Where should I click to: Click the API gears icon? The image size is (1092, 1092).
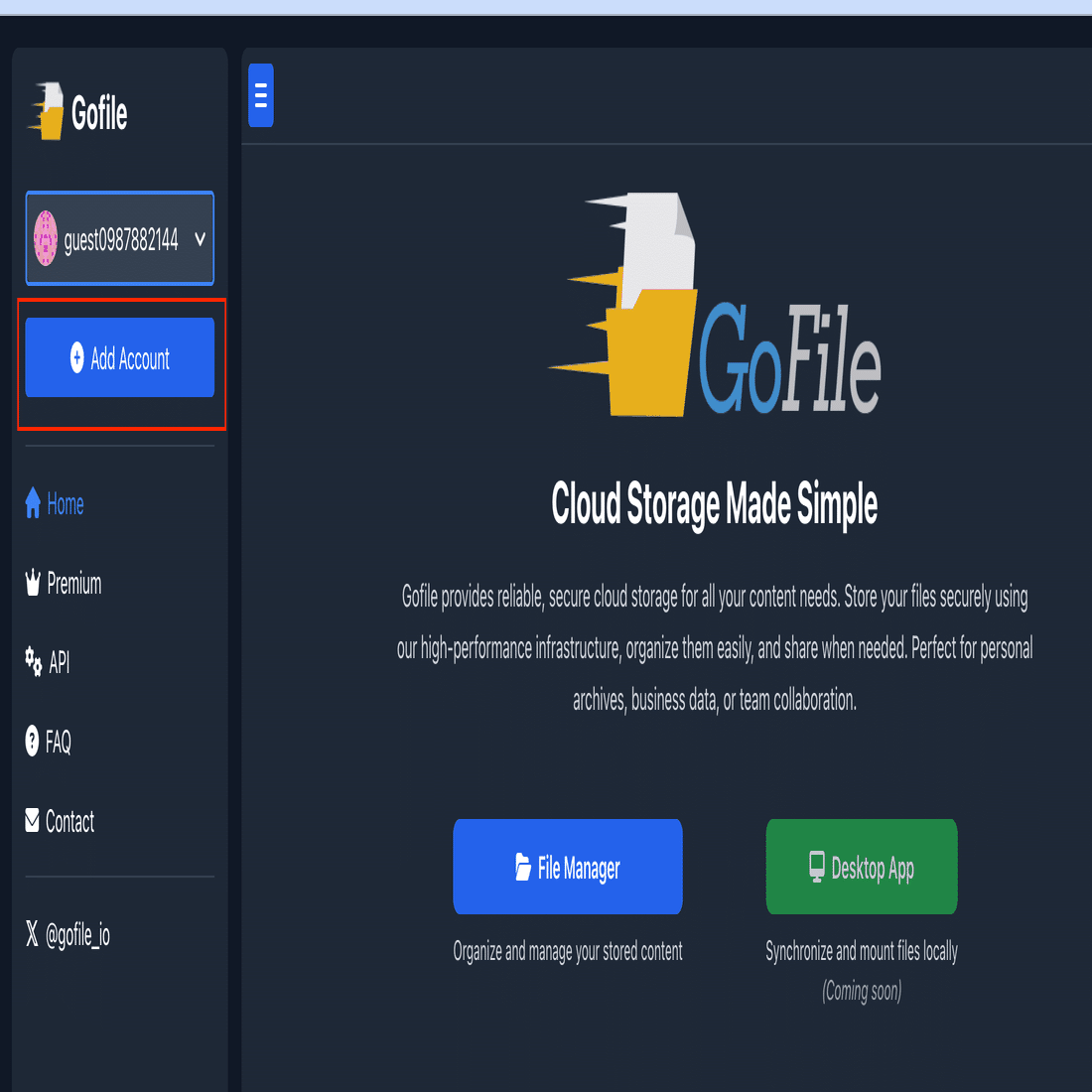34,661
